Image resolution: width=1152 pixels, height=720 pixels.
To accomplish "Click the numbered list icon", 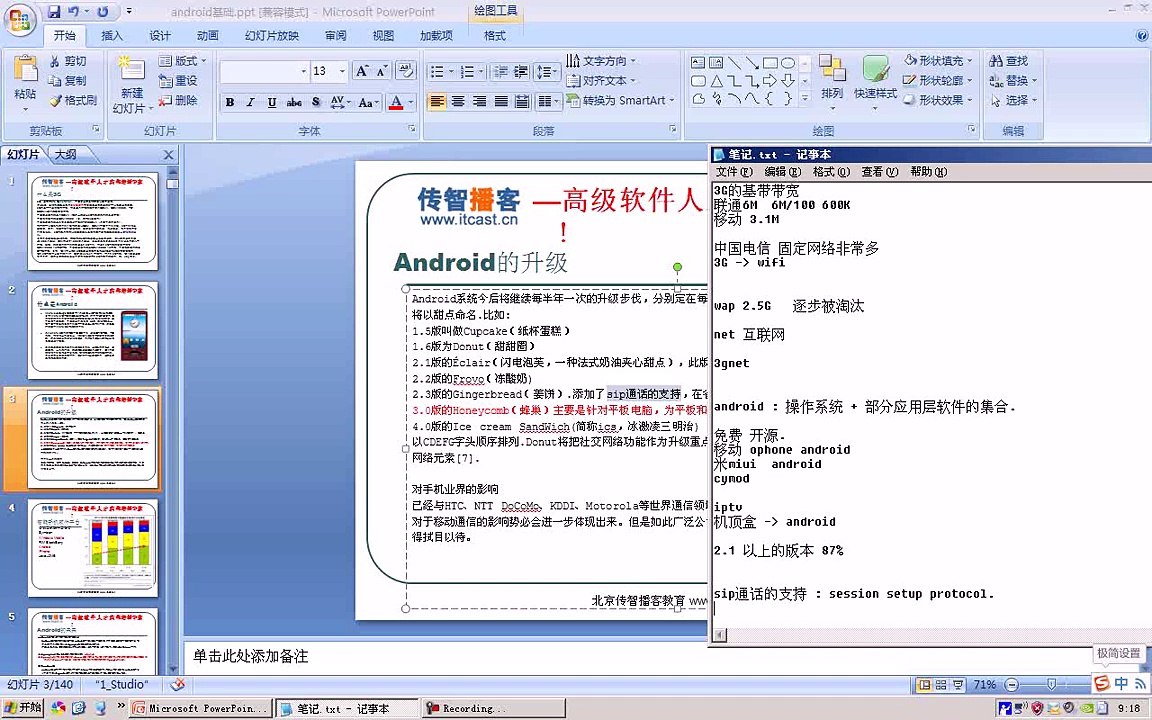I will 467,71.
